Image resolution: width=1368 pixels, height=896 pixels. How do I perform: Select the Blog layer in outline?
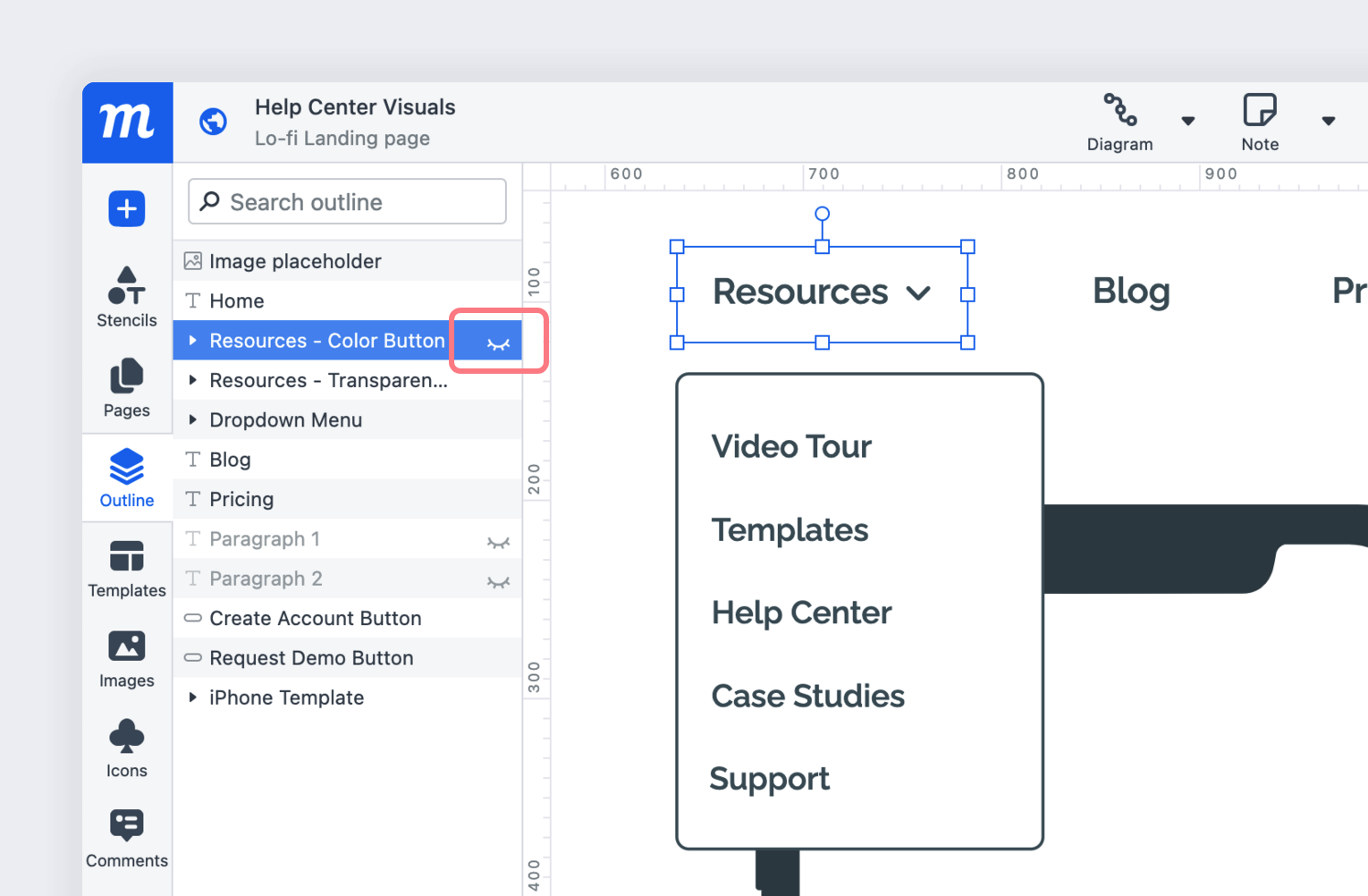pos(347,460)
